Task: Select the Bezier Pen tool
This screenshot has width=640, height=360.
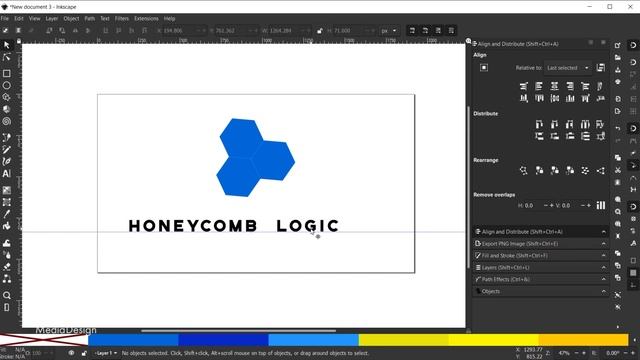Action: pyautogui.click(x=7, y=138)
